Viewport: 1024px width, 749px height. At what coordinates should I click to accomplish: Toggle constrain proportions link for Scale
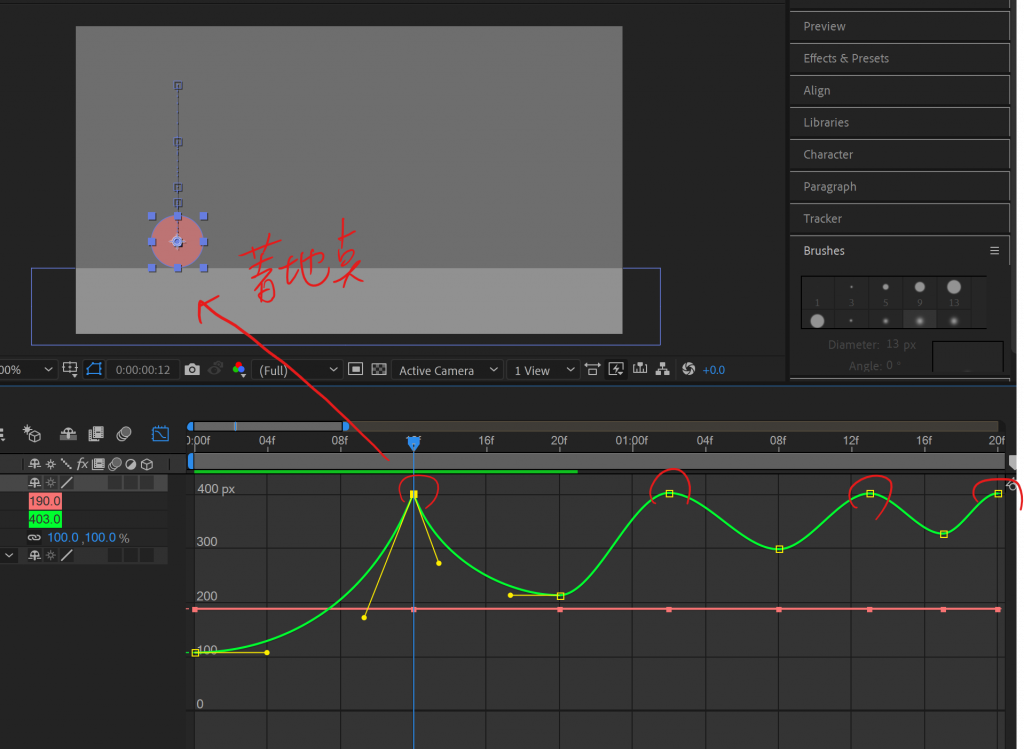tap(34, 537)
